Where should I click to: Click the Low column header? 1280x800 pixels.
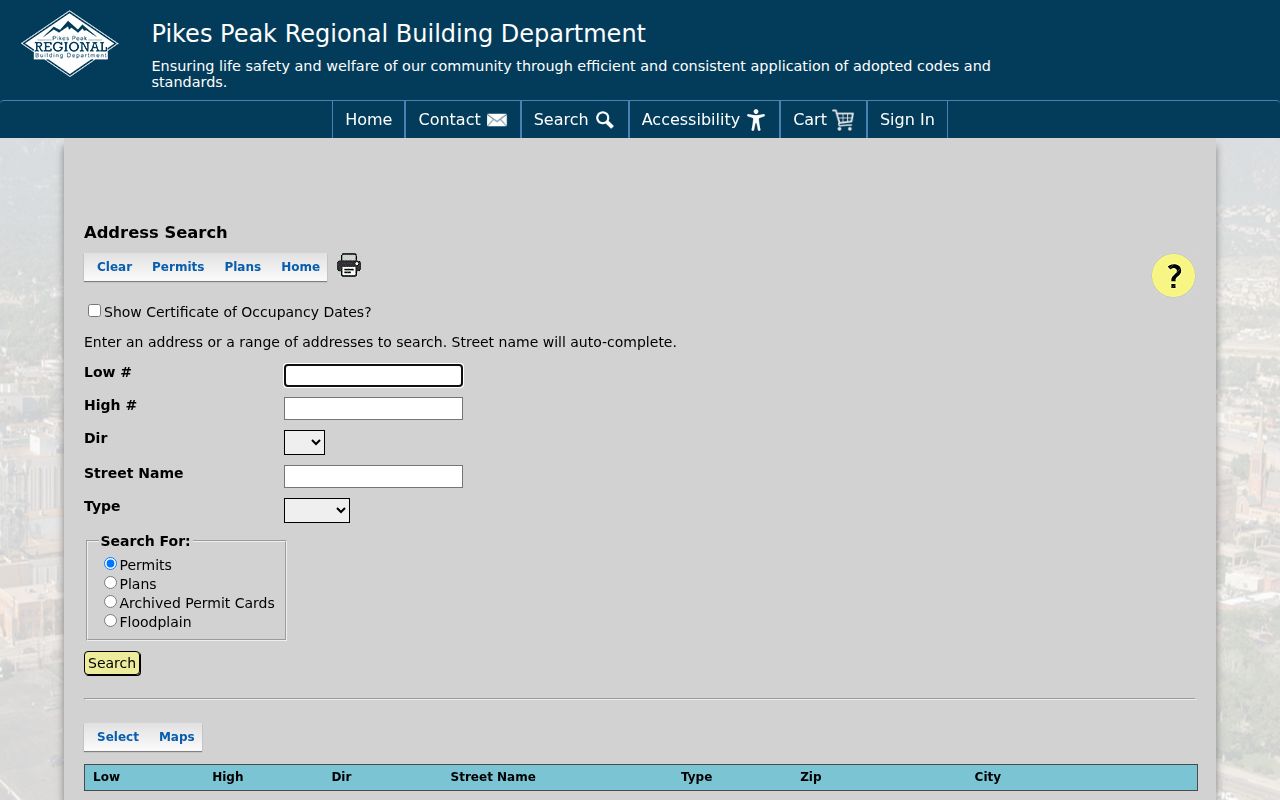pyautogui.click(x=106, y=777)
